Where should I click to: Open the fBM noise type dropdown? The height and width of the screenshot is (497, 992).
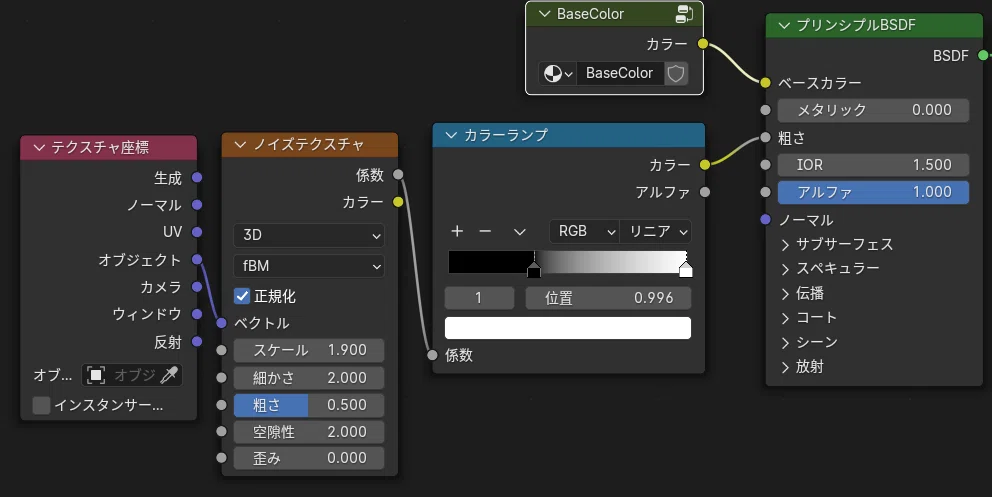click(x=309, y=266)
